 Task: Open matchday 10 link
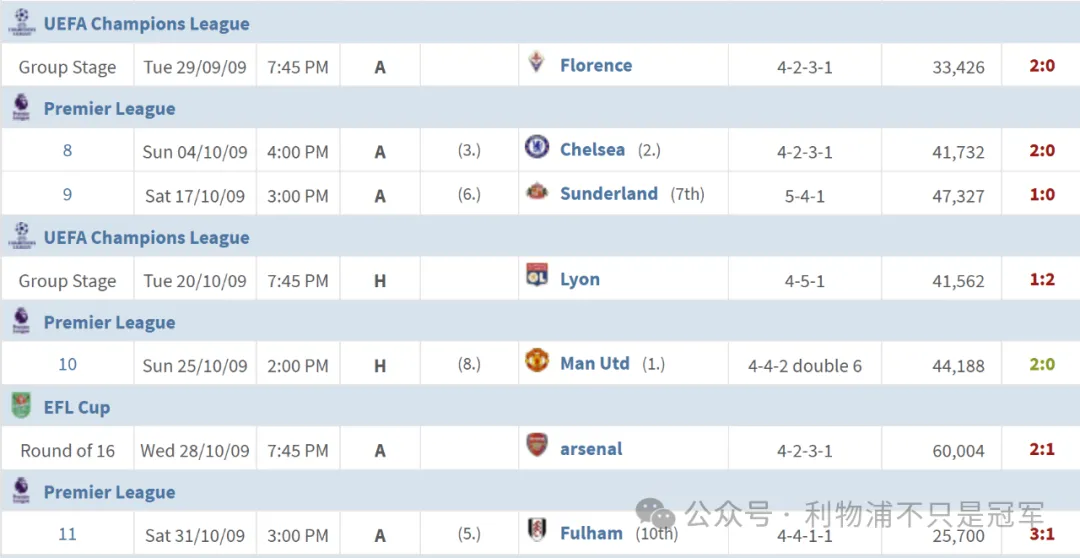pos(67,364)
